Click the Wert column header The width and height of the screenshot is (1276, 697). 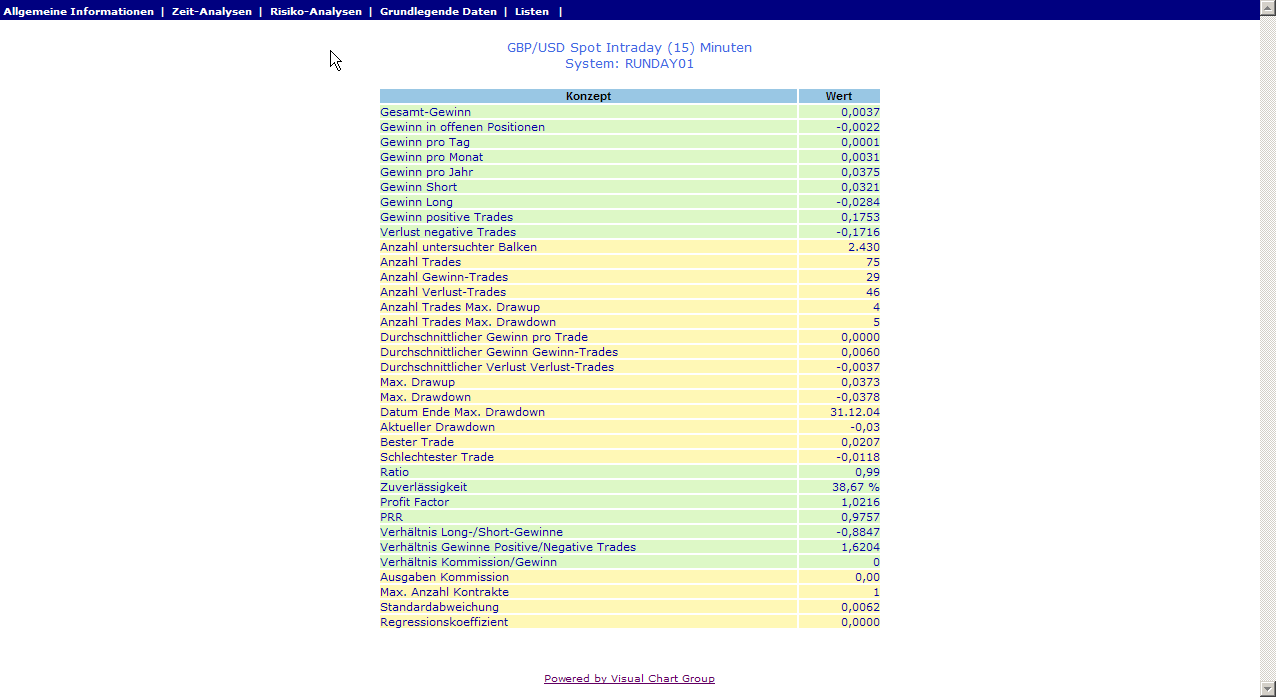838,96
